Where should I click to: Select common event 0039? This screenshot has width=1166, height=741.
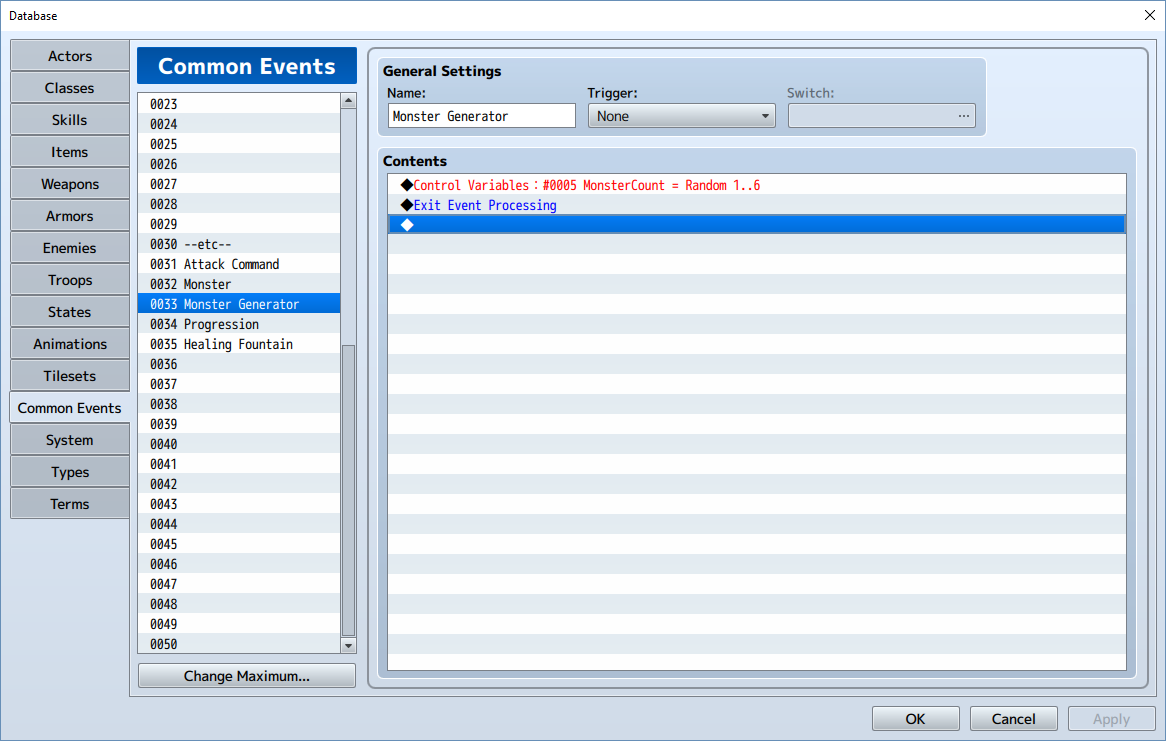coord(239,424)
